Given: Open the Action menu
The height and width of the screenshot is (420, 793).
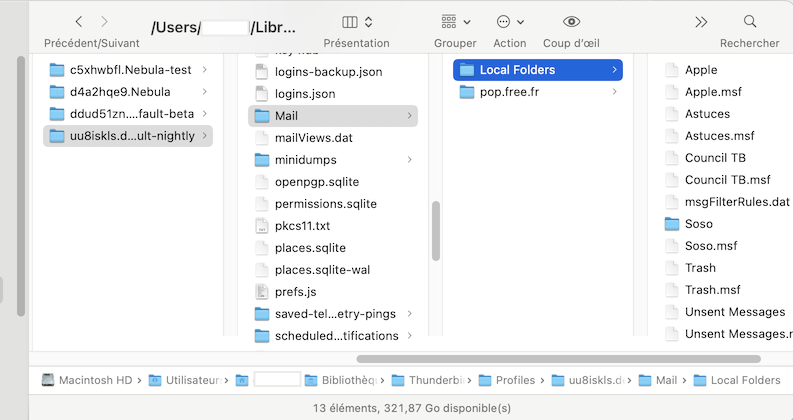Looking at the screenshot, I should (510, 22).
